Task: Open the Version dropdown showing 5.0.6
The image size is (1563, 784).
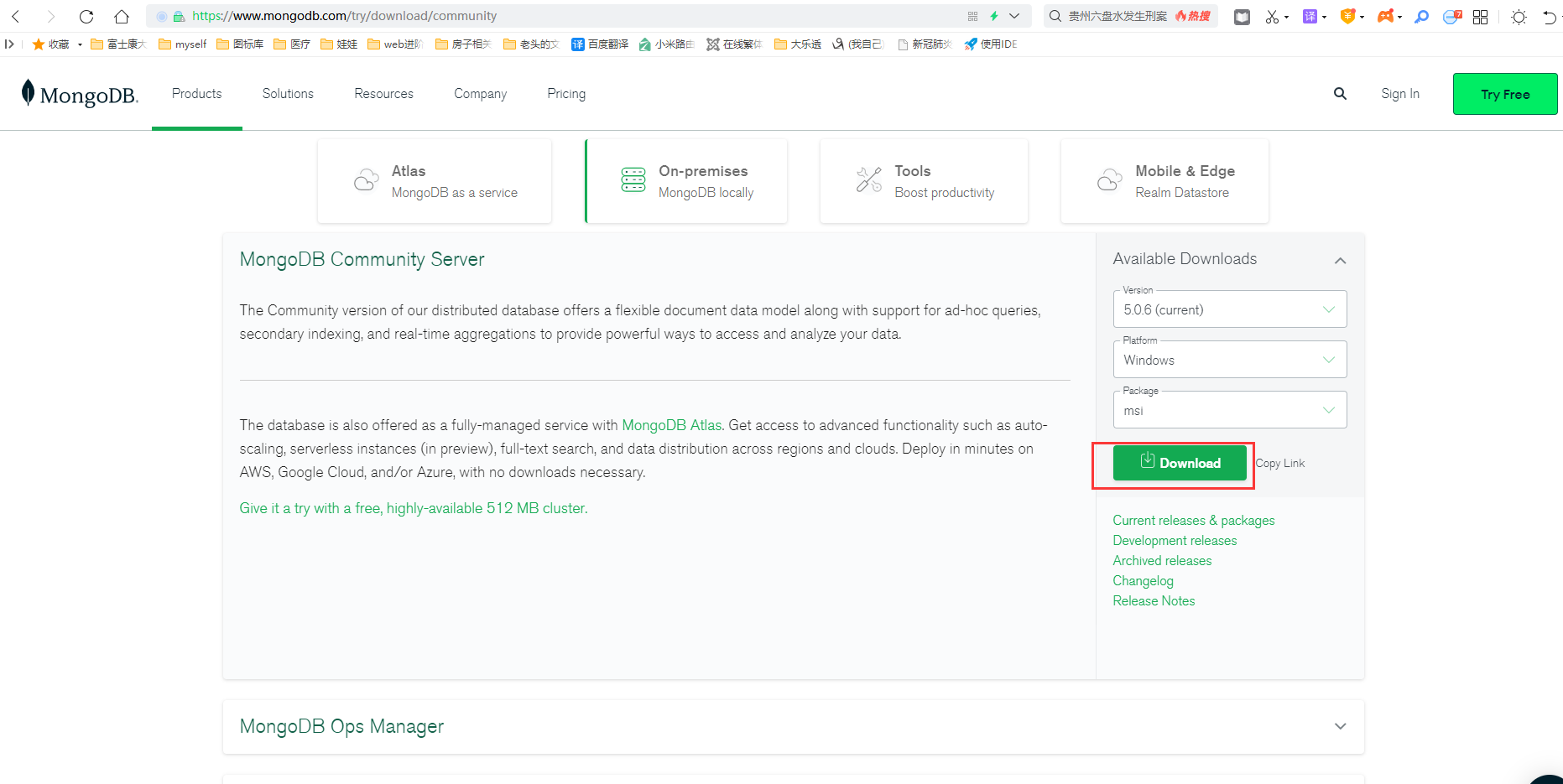Action: [1230, 309]
